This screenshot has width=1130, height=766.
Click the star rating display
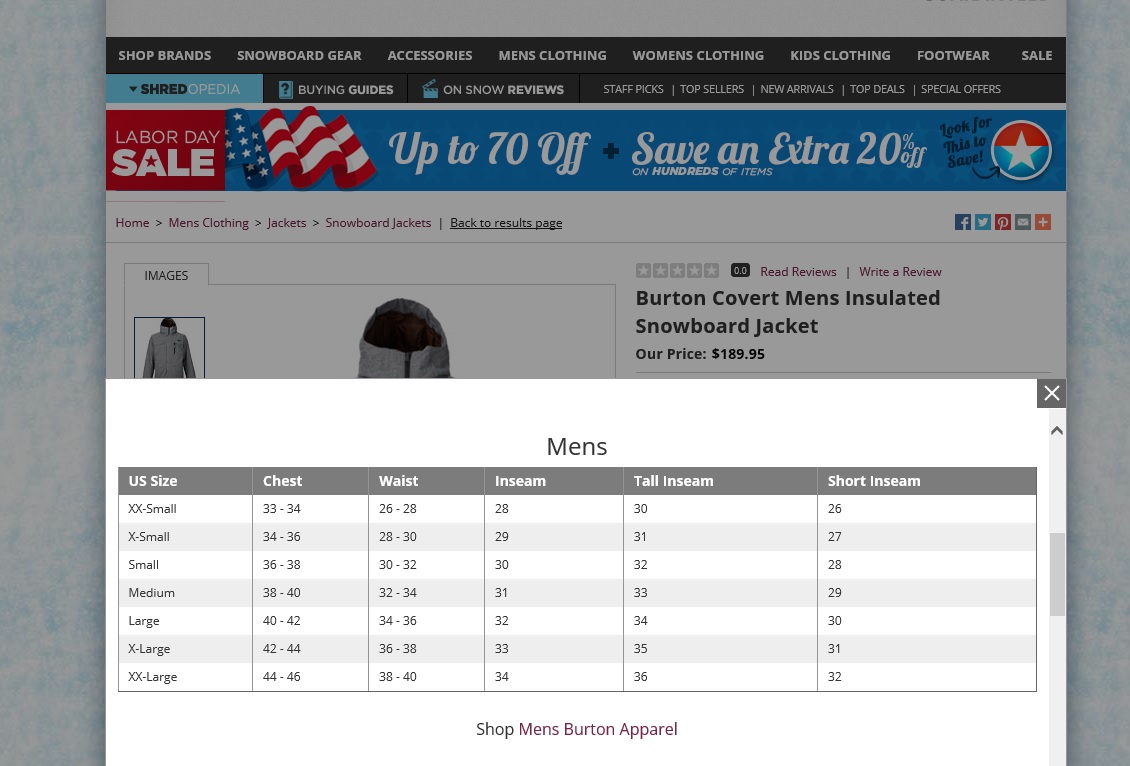[677, 271]
